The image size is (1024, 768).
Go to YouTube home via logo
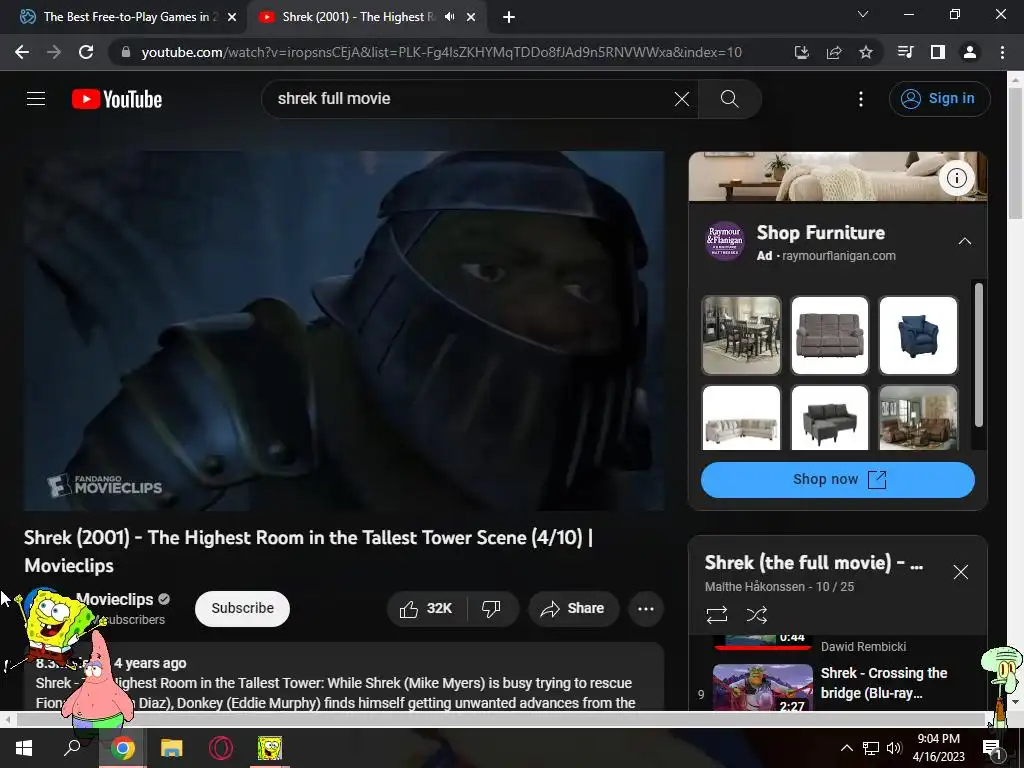pos(117,99)
